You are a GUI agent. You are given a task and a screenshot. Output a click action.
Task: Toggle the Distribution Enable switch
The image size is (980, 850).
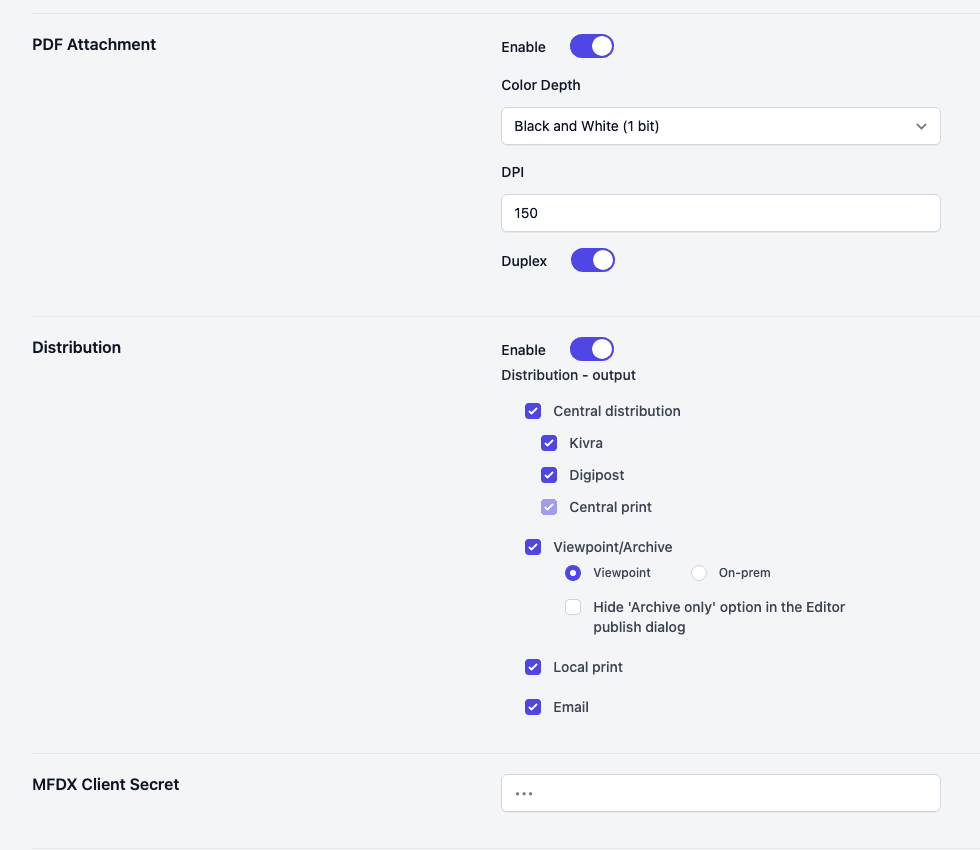[591, 349]
